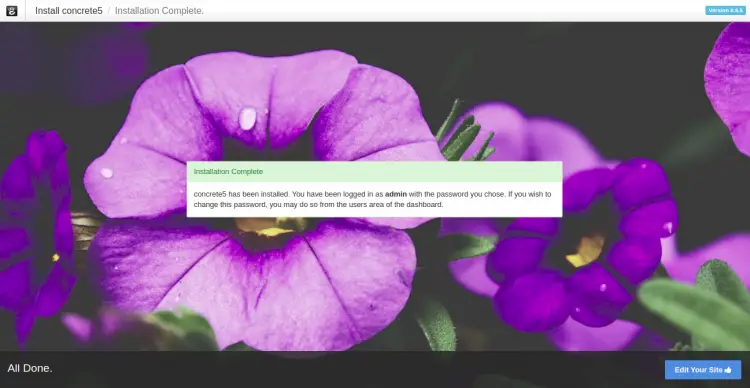The image size is (750, 388).
Task: Click the Installation Complete. breadcrumb text
Action: tap(159, 11)
